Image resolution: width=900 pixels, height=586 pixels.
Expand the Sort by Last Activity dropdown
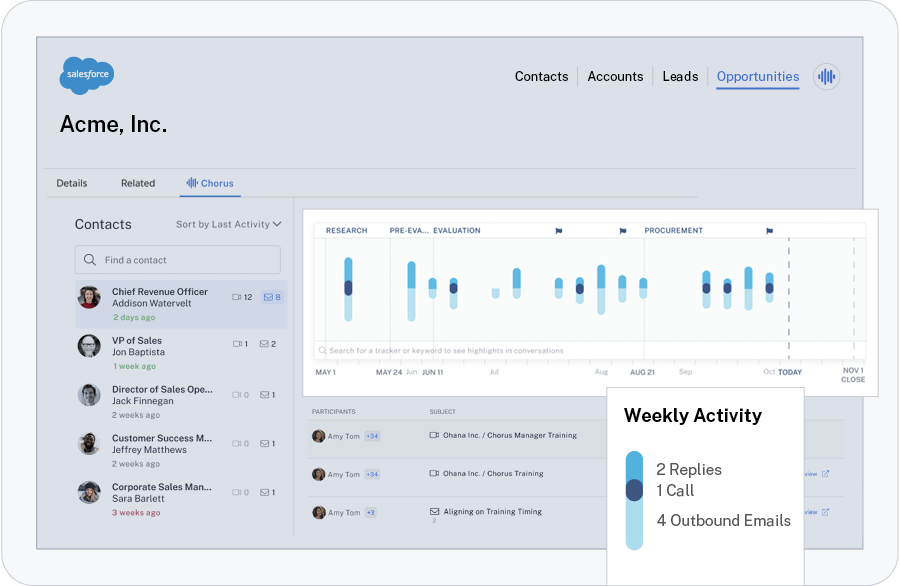pyautogui.click(x=228, y=224)
